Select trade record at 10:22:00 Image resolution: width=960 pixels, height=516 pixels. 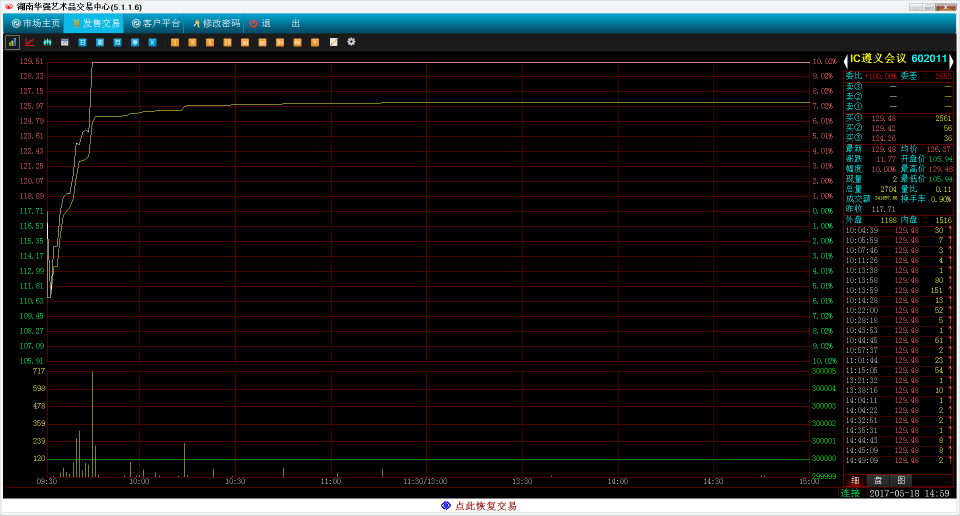pyautogui.click(x=899, y=310)
